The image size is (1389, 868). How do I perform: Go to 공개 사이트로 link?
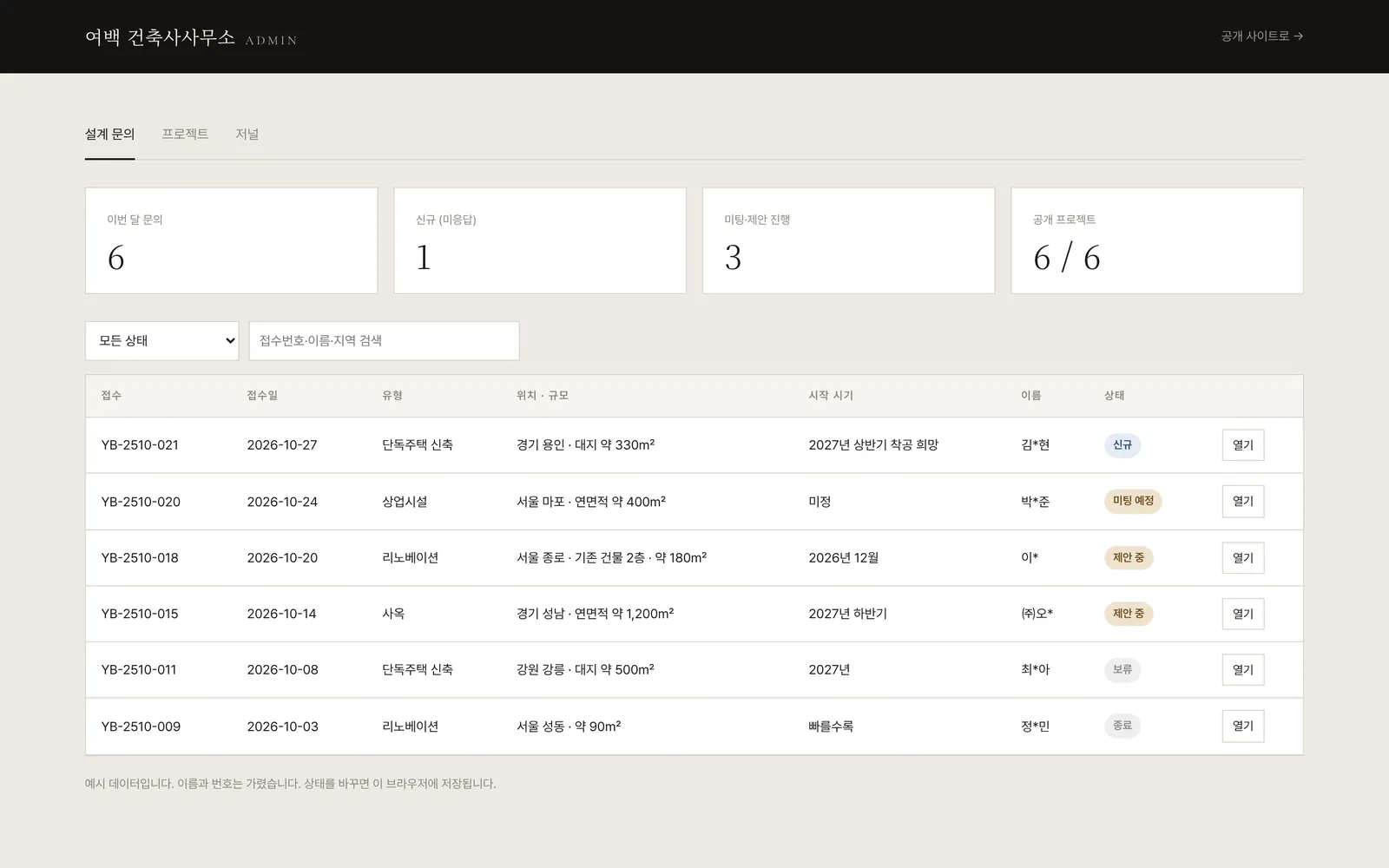1261,36
